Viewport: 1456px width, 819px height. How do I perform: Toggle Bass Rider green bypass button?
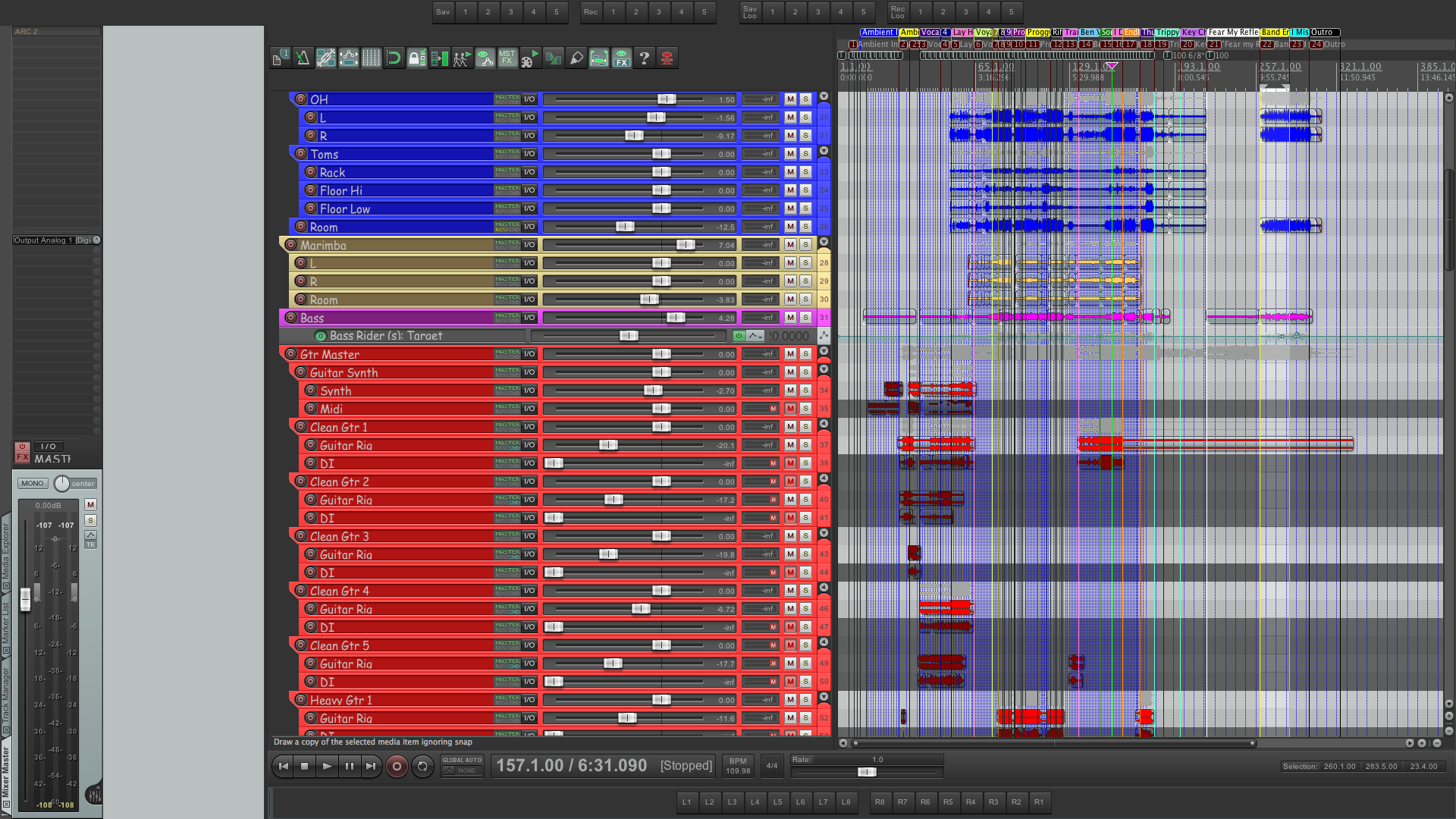(739, 336)
